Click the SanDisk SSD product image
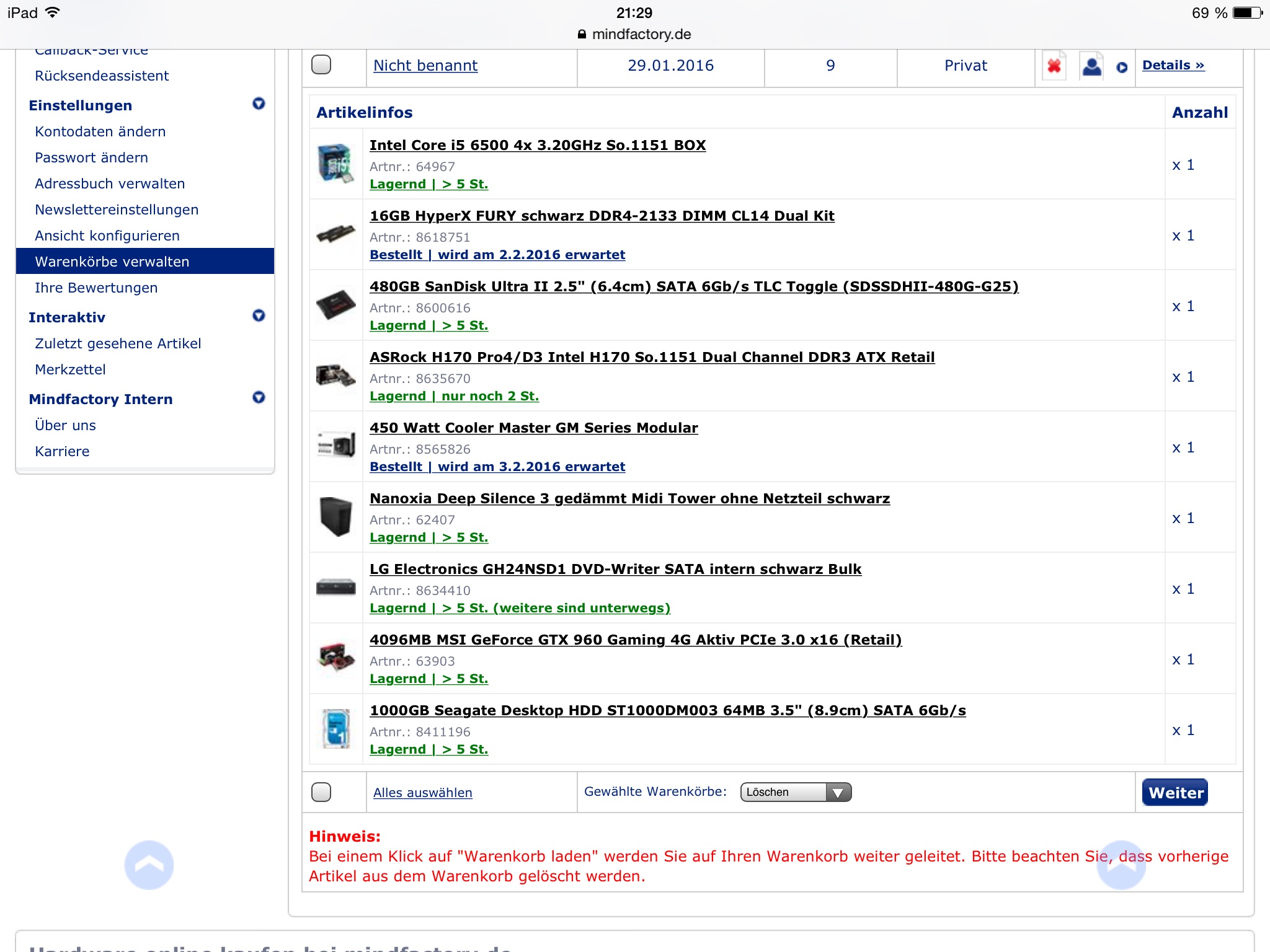The image size is (1270, 952). click(x=335, y=305)
